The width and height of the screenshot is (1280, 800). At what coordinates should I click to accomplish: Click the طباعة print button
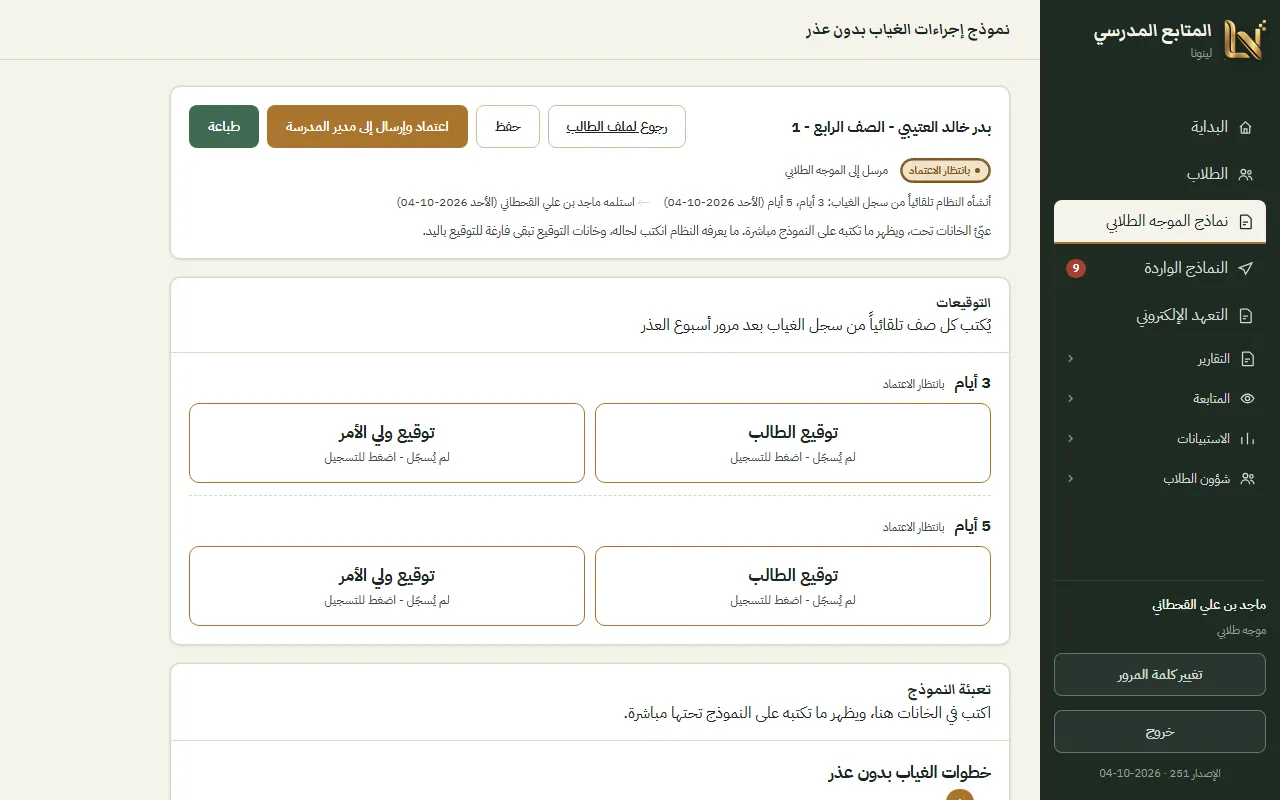[x=224, y=126]
